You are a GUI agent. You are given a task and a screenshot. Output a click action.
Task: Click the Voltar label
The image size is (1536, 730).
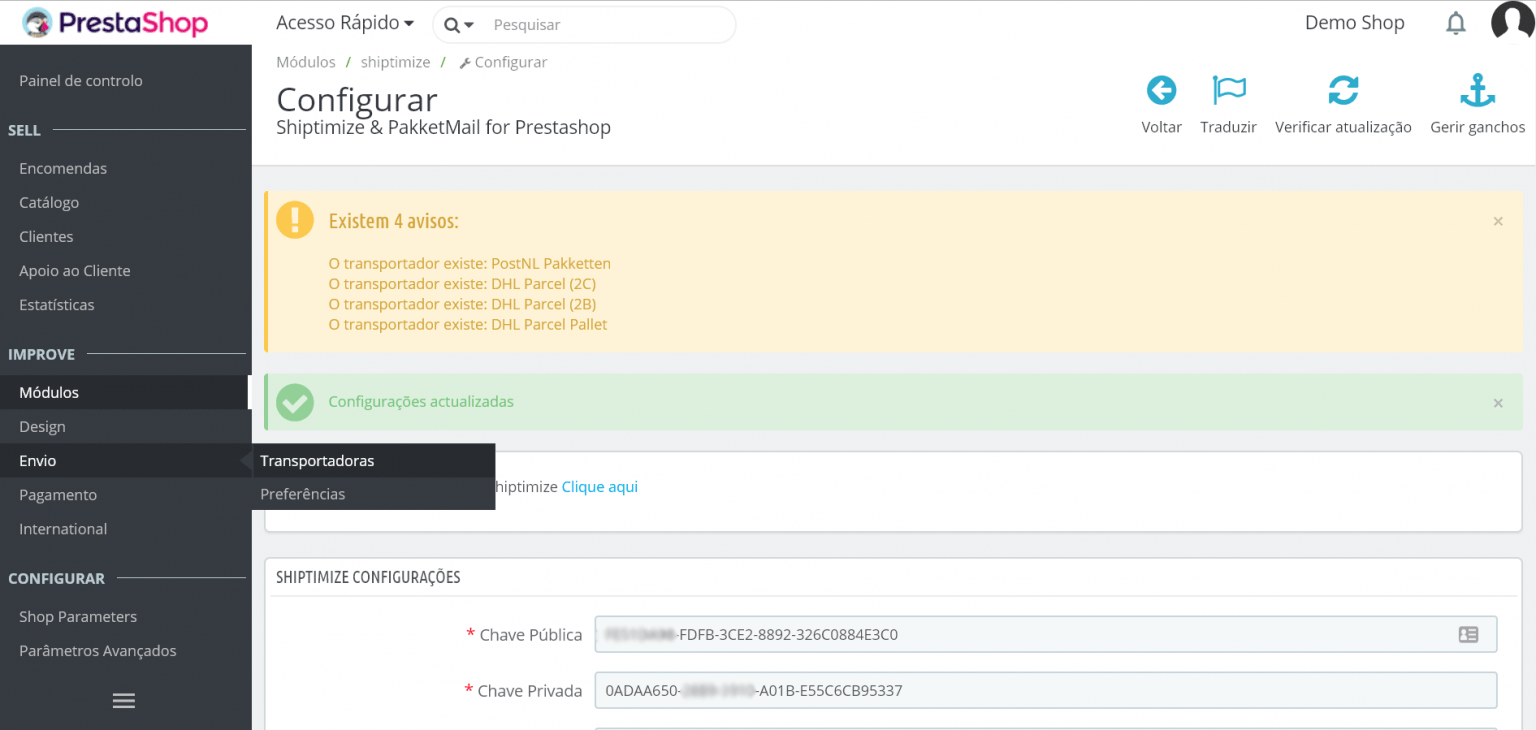click(1162, 127)
